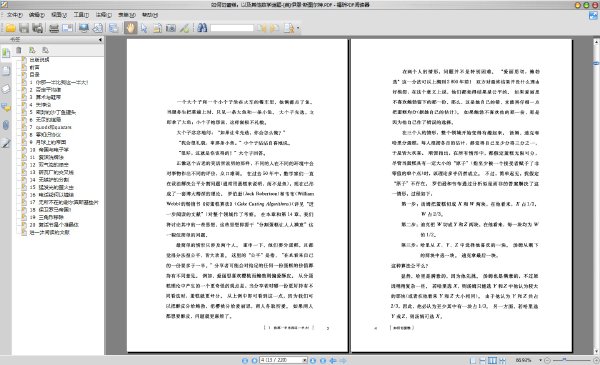
Task: Open the Attachments paperclip sidebar tab
Action: coord(6,125)
